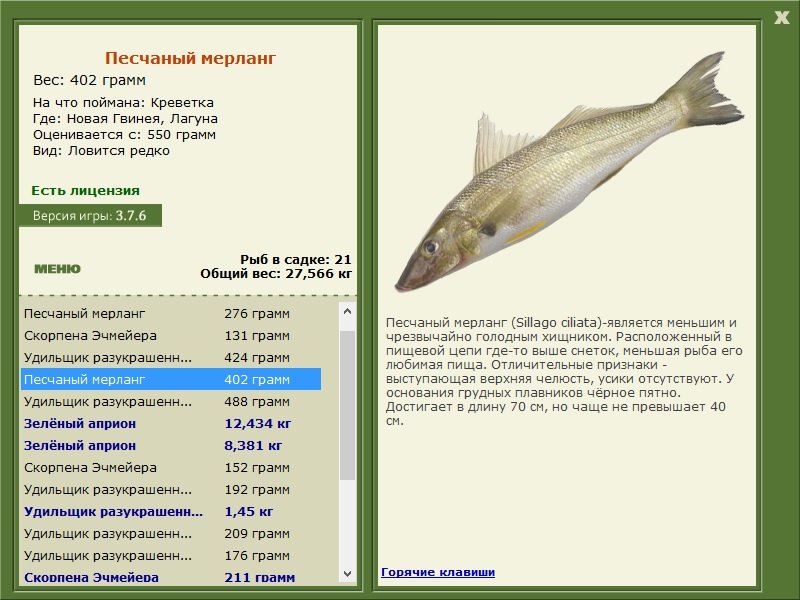
Task: Click the Песчаный мерланг title heading
Action: (190, 58)
